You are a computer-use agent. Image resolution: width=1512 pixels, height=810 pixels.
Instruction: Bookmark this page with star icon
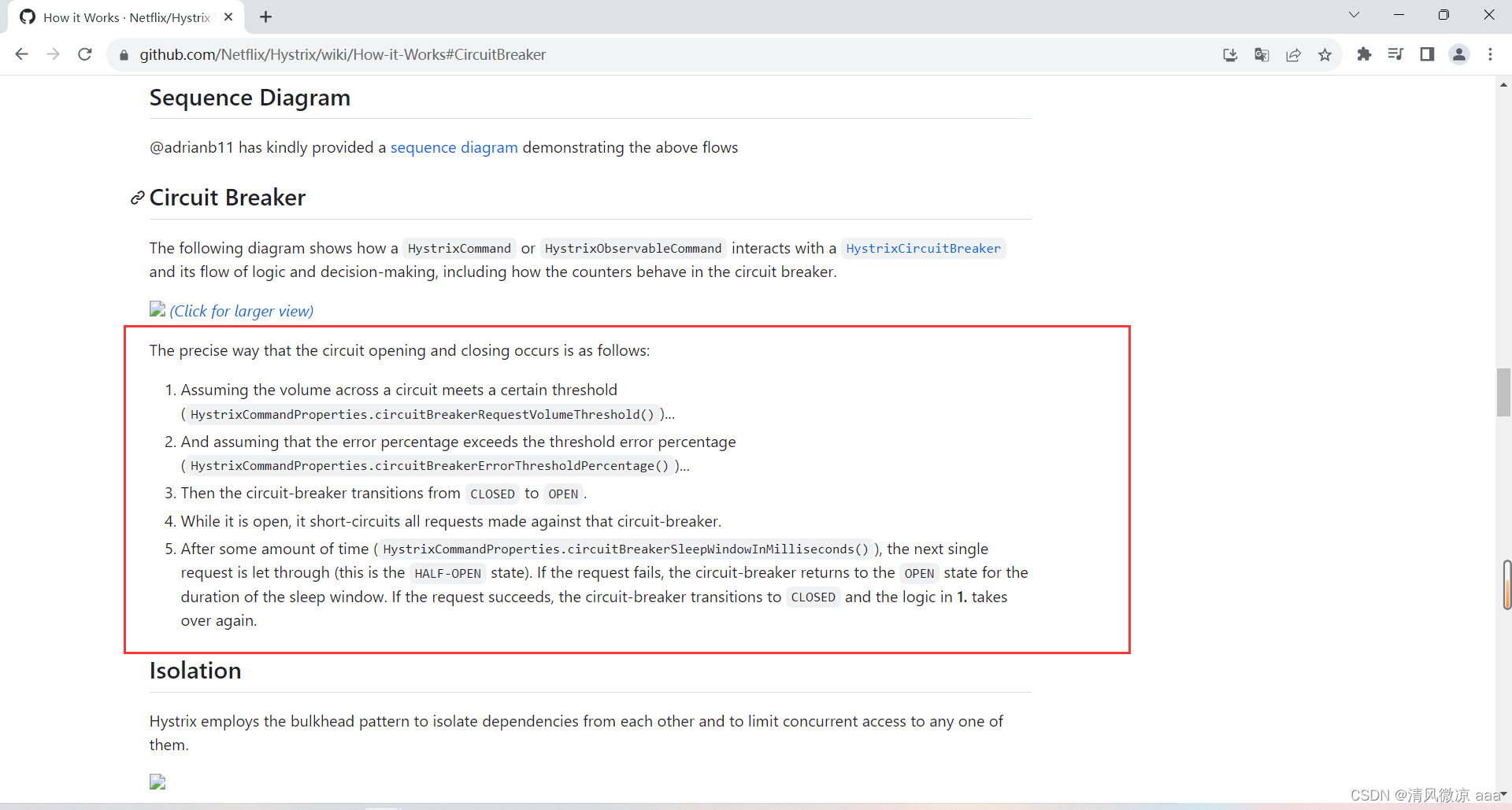click(x=1325, y=54)
